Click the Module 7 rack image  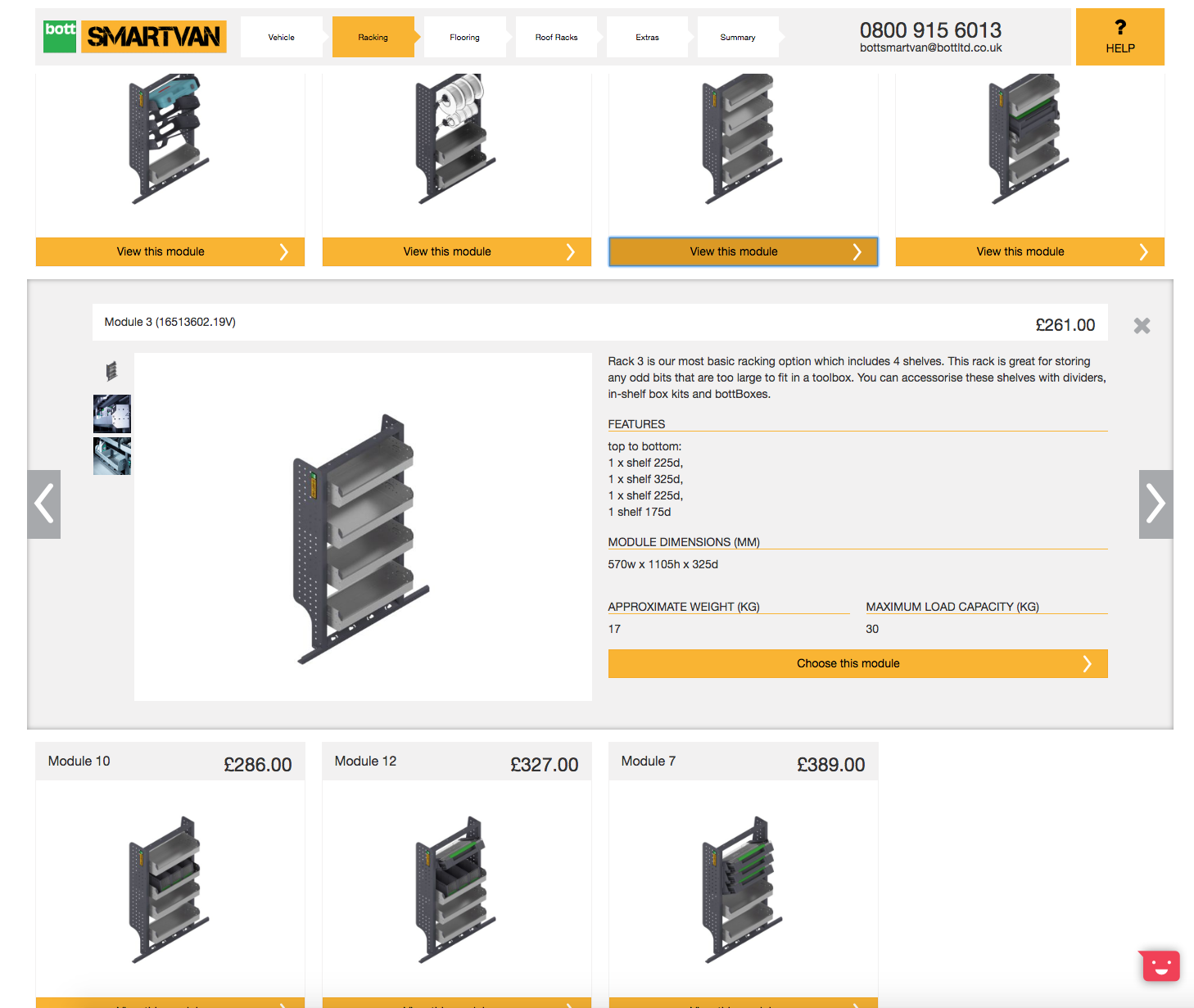[x=743, y=888]
